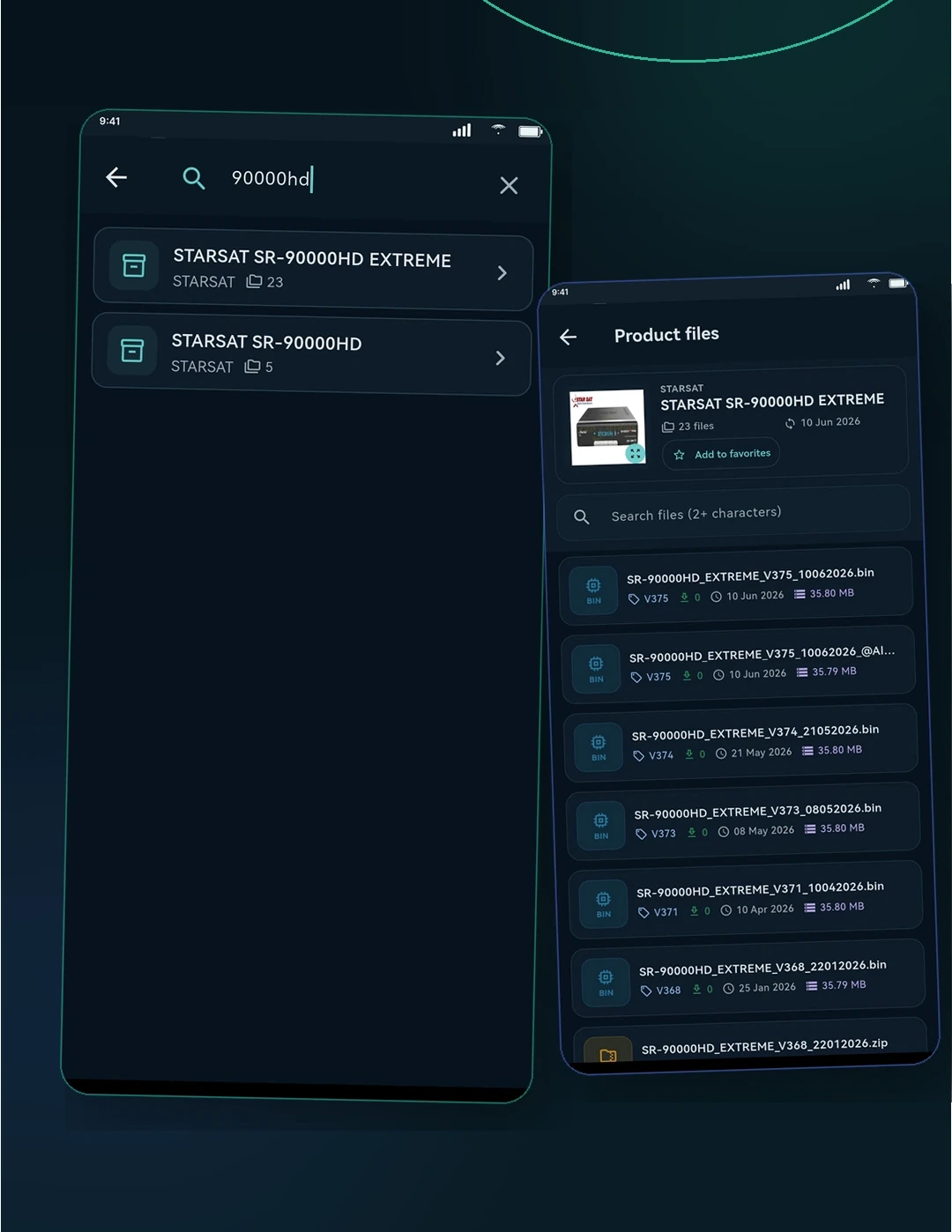The height and width of the screenshot is (1232, 952).
Task: Click the files count icon next to 23
Action: tap(254, 281)
